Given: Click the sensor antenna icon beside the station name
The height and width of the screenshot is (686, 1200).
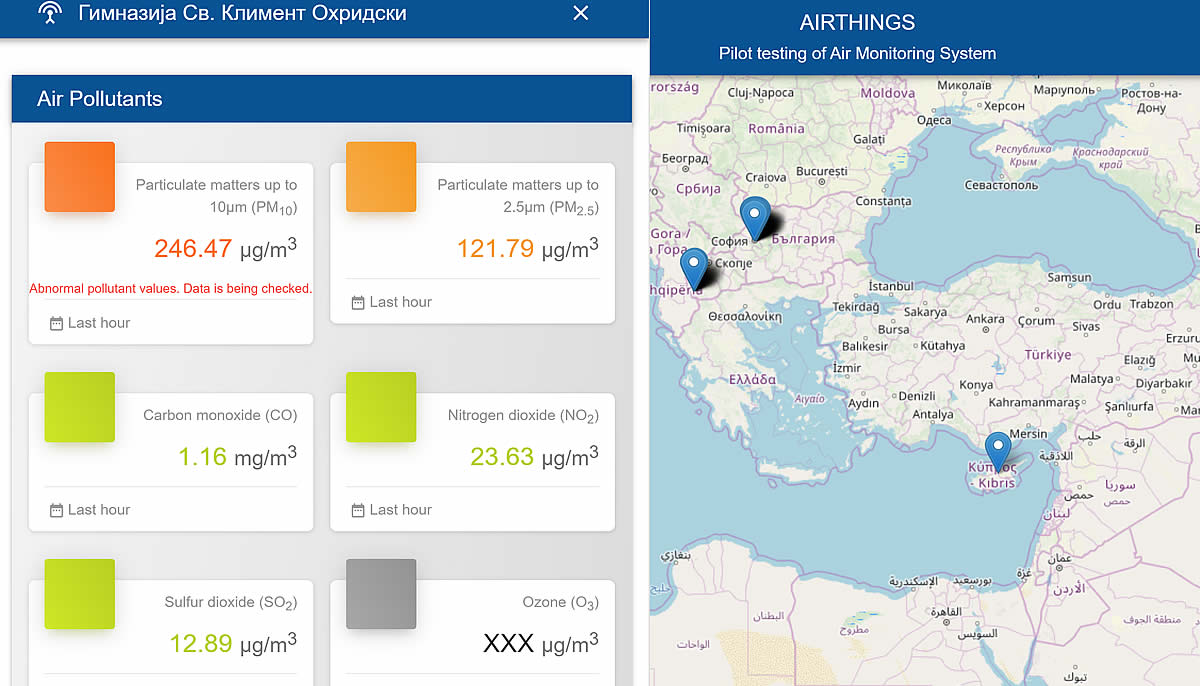Looking at the screenshot, I should (48, 13).
